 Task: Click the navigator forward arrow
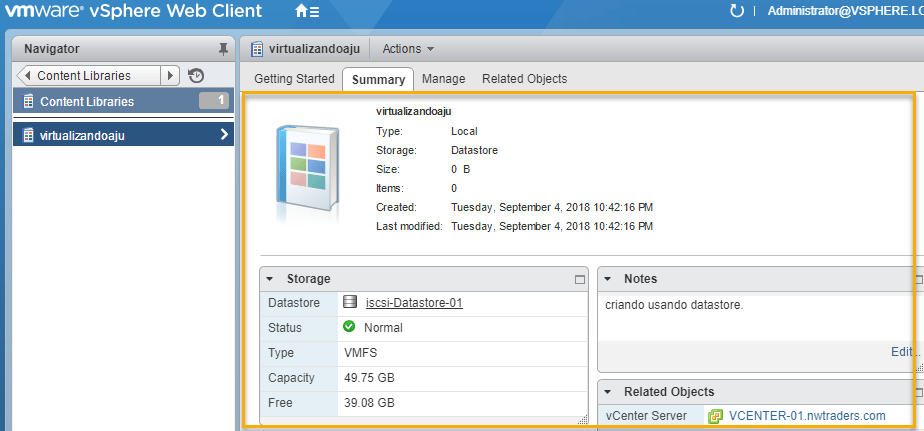pos(171,76)
